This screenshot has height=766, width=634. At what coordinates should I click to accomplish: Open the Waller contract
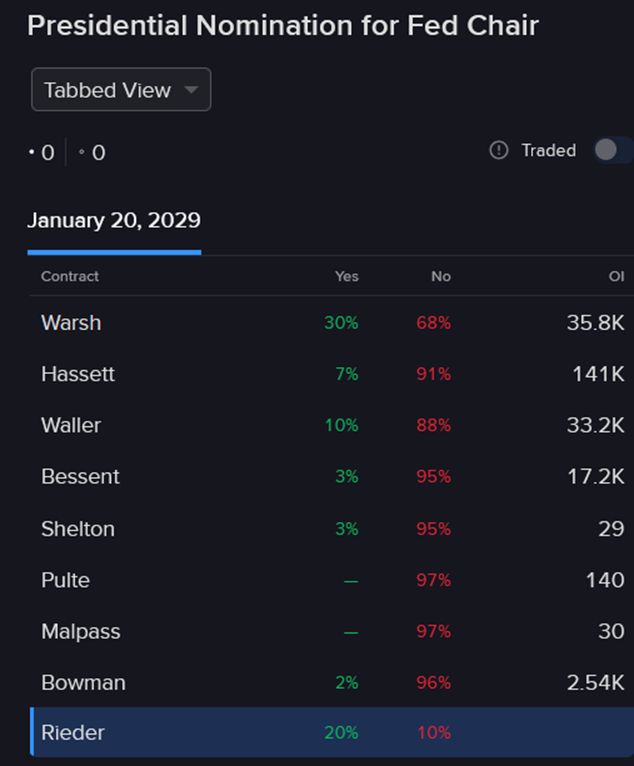[x=332, y=426]
